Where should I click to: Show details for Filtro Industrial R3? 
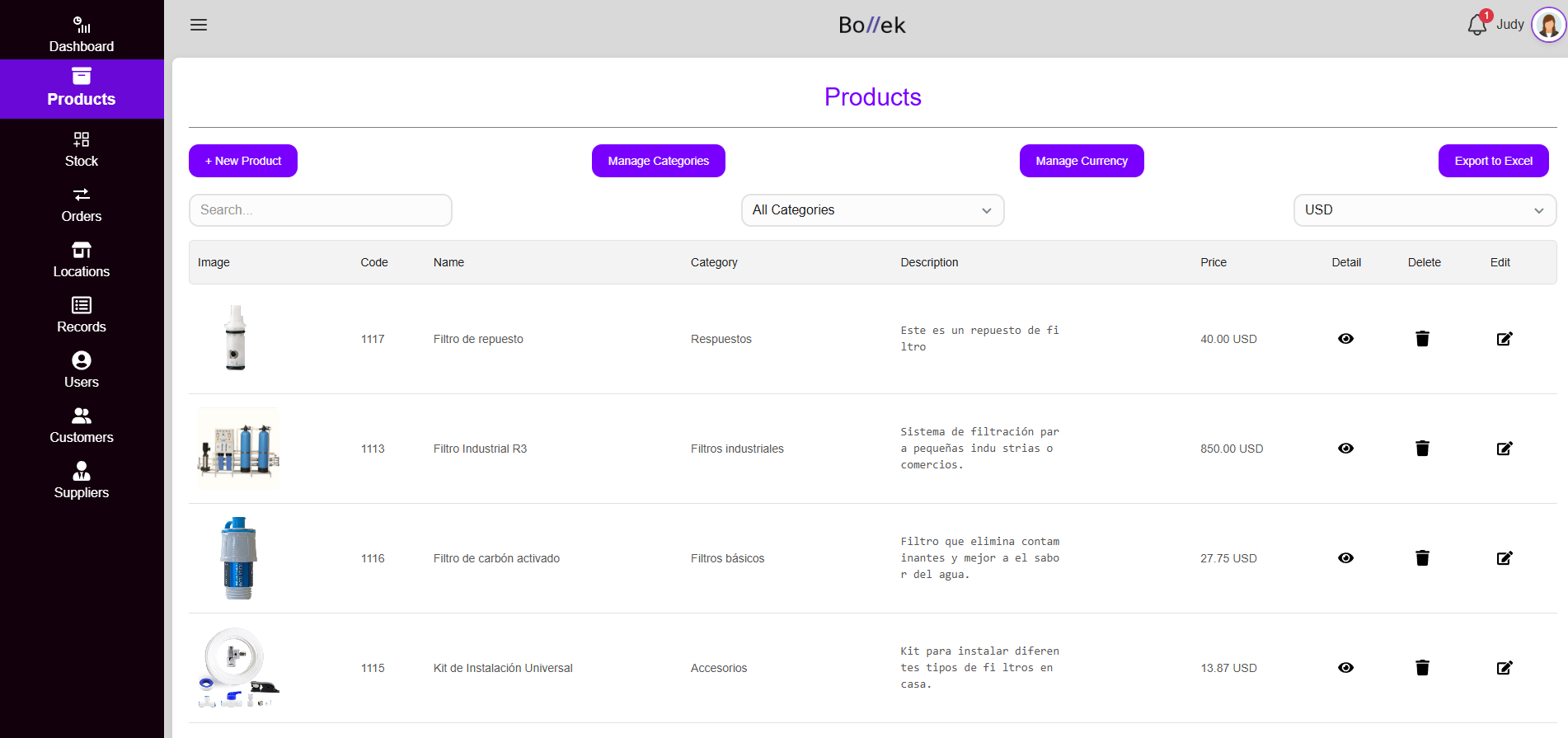click(1345, 449)
